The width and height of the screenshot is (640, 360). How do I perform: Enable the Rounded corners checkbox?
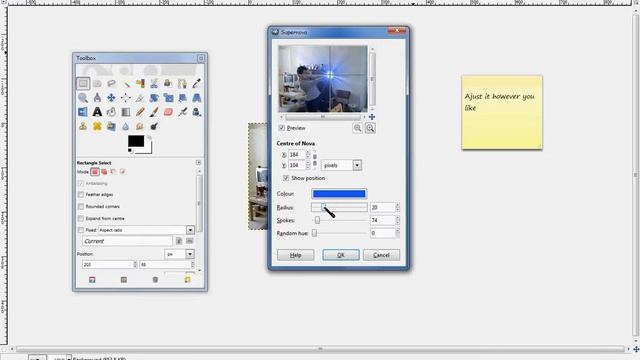[x=81, y=207]
